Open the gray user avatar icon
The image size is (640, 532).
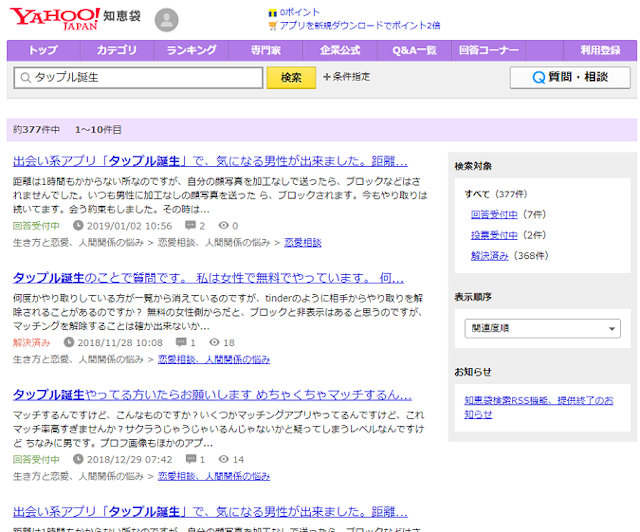click(x=166, y=20)
